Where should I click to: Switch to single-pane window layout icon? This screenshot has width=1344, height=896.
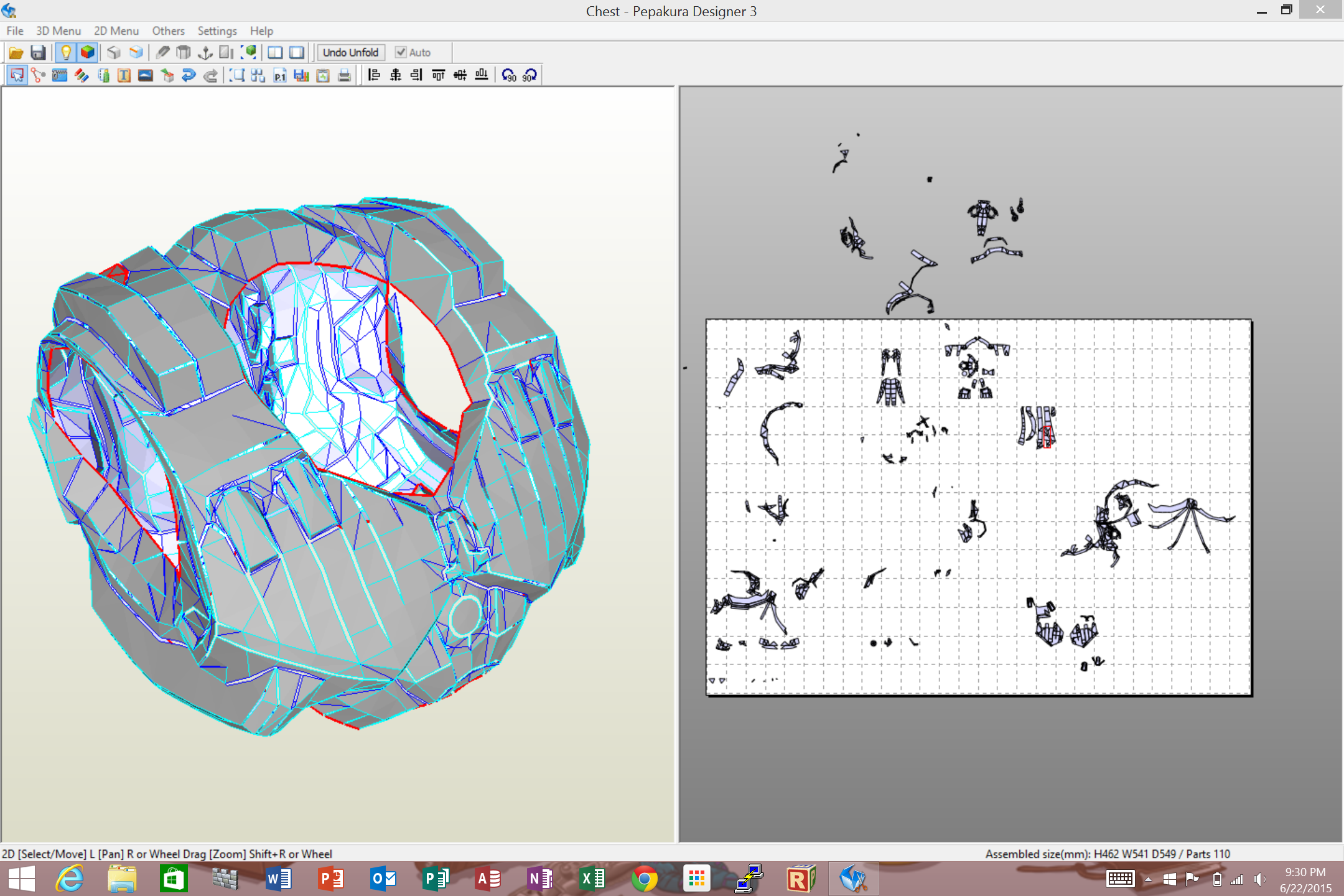(297, 53)
